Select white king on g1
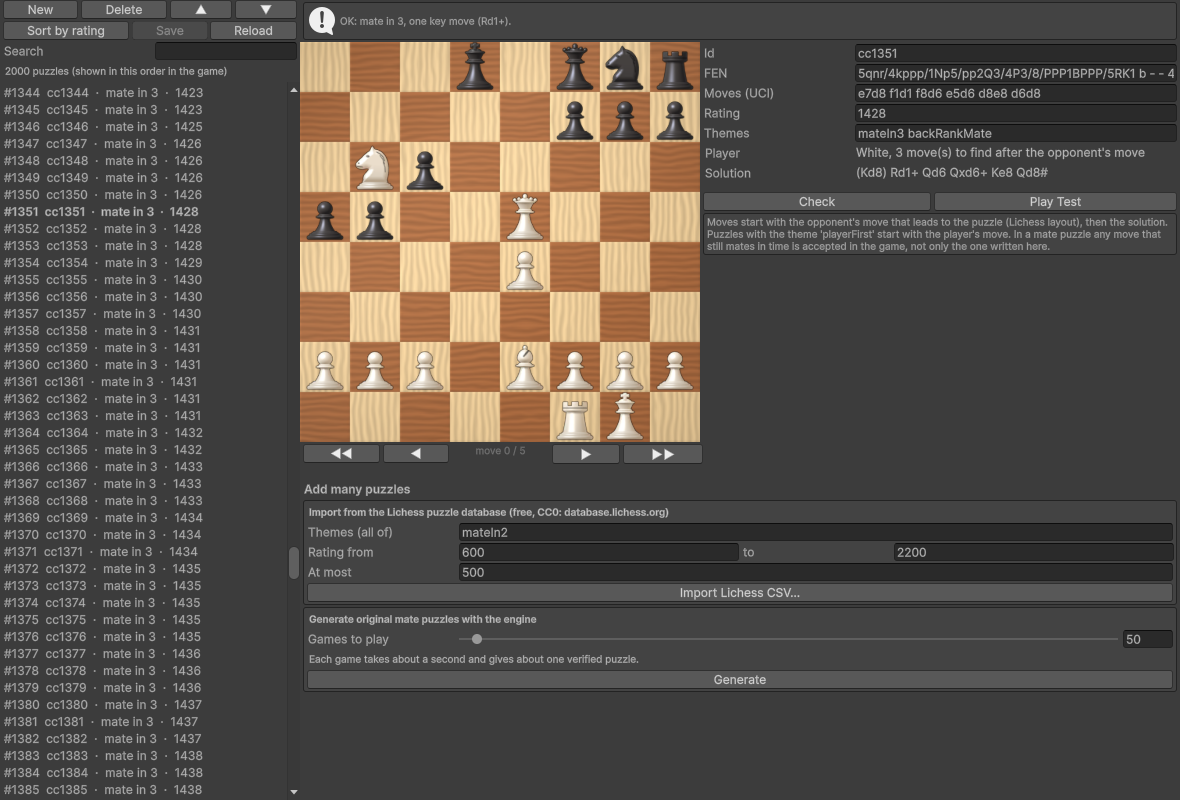Viewport: 1180px width, 800px height. tap(625, 418)
